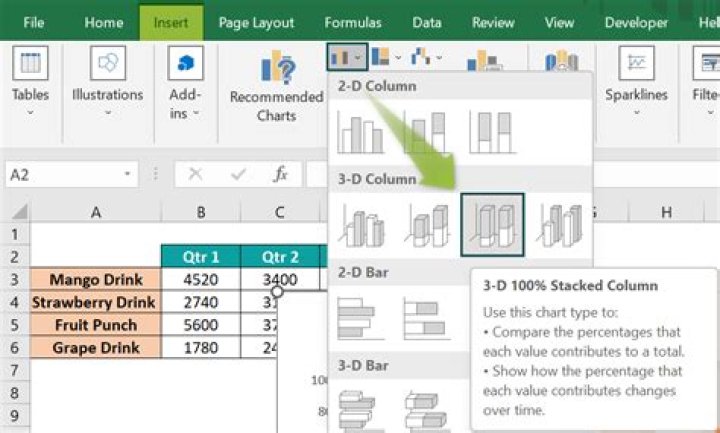Click cell containing 4520
Screen dimensions: 720x433
pos(201,279)
